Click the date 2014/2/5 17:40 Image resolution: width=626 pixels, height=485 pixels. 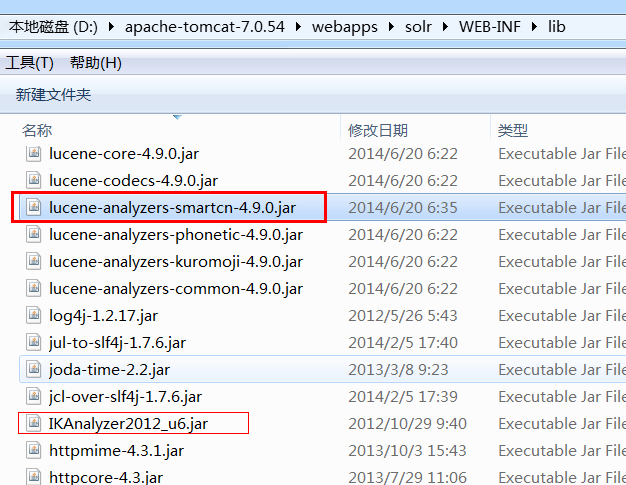403,342
